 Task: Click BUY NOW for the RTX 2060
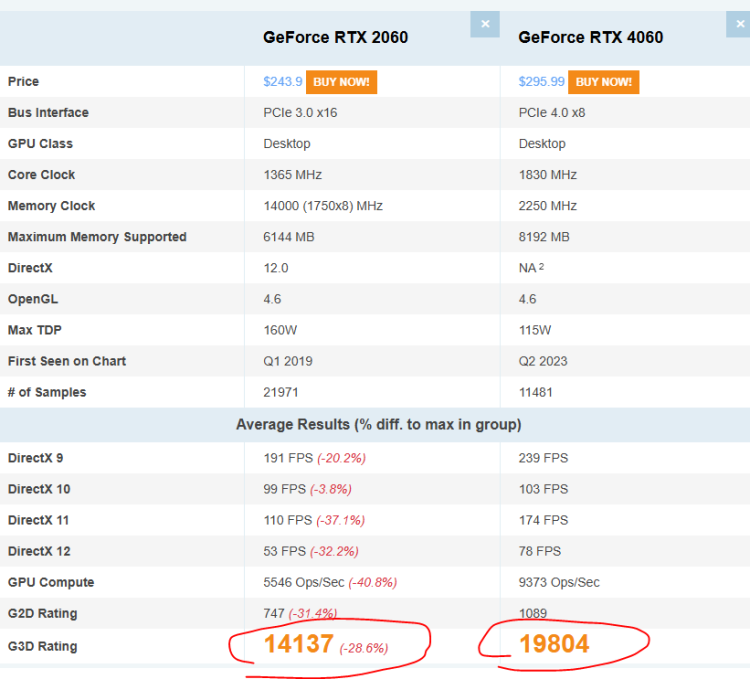coord(342,82)
